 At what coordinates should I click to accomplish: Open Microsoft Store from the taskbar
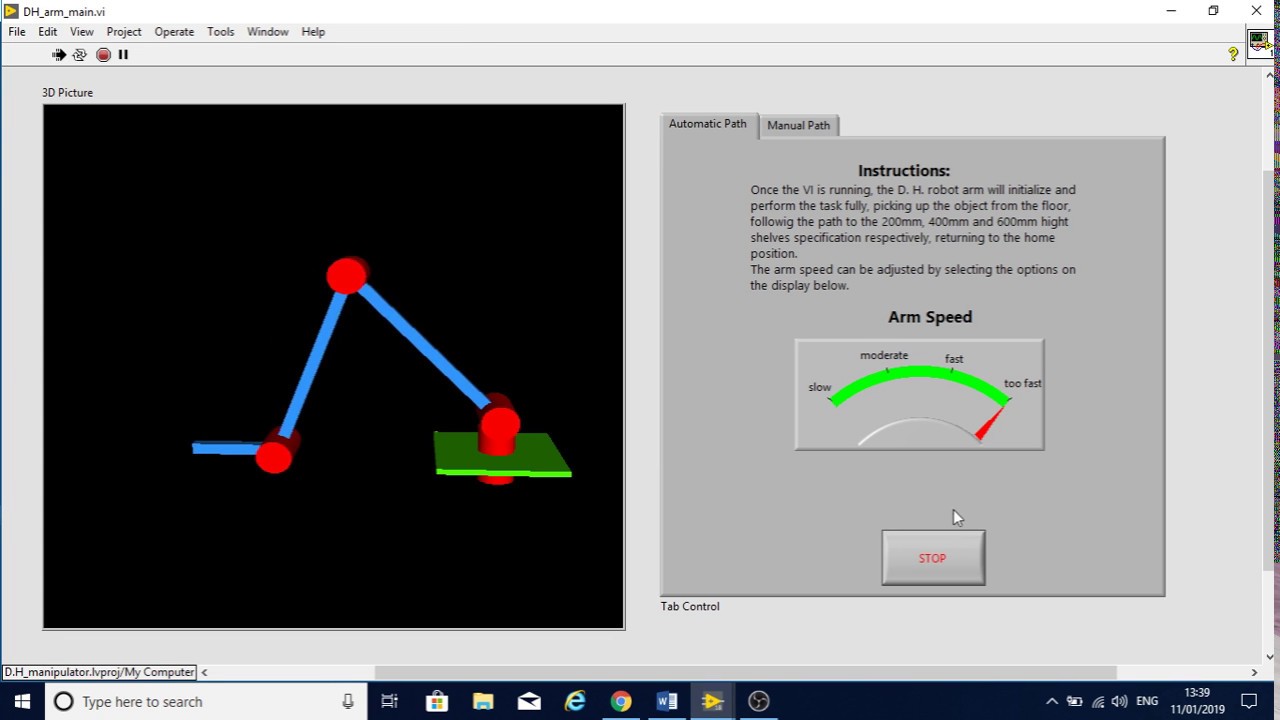pos(437,702)
